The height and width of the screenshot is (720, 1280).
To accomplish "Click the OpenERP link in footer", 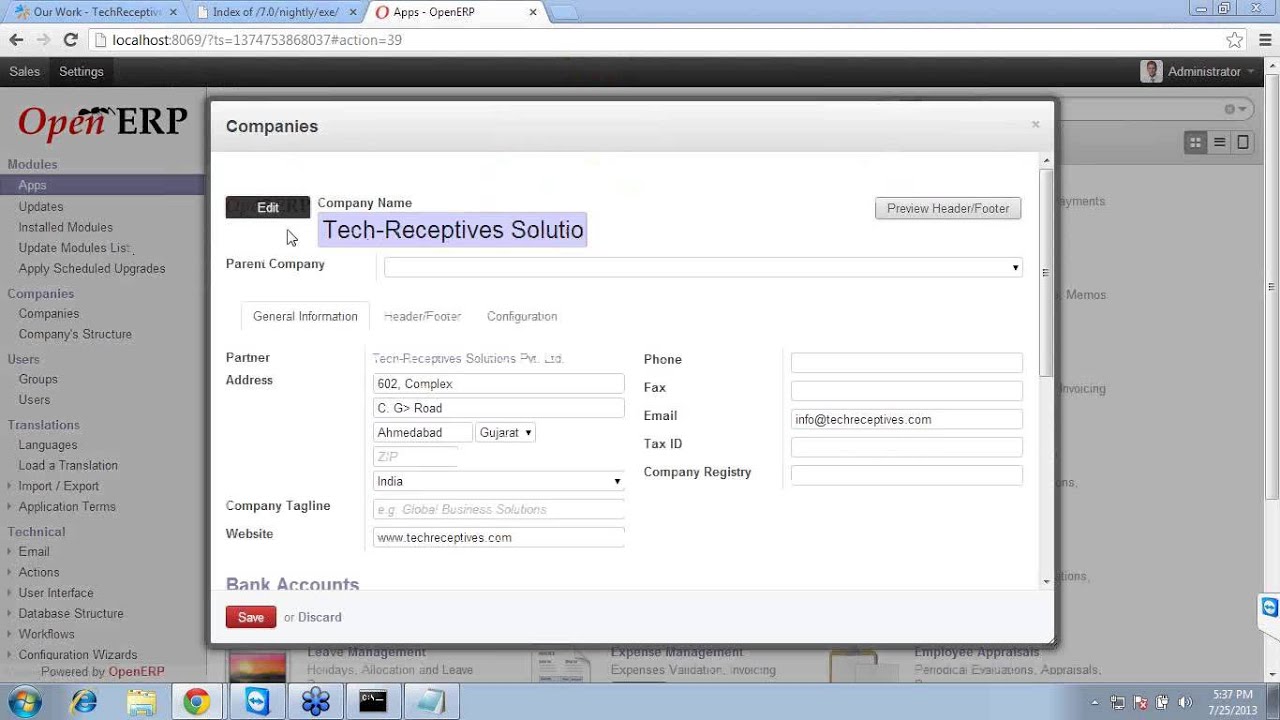I will pyautogui.click(x=136, y=672).
